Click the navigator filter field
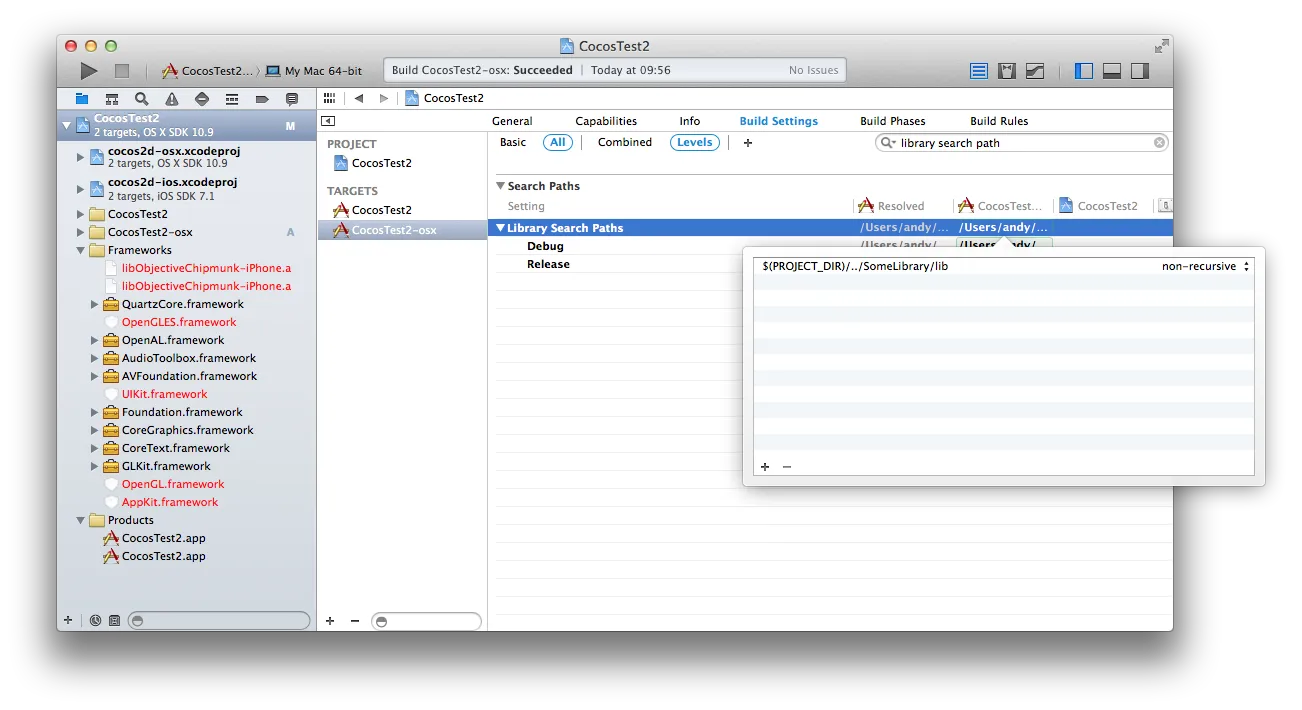This screenshot has width=1302, height=710. coord(220,621)
